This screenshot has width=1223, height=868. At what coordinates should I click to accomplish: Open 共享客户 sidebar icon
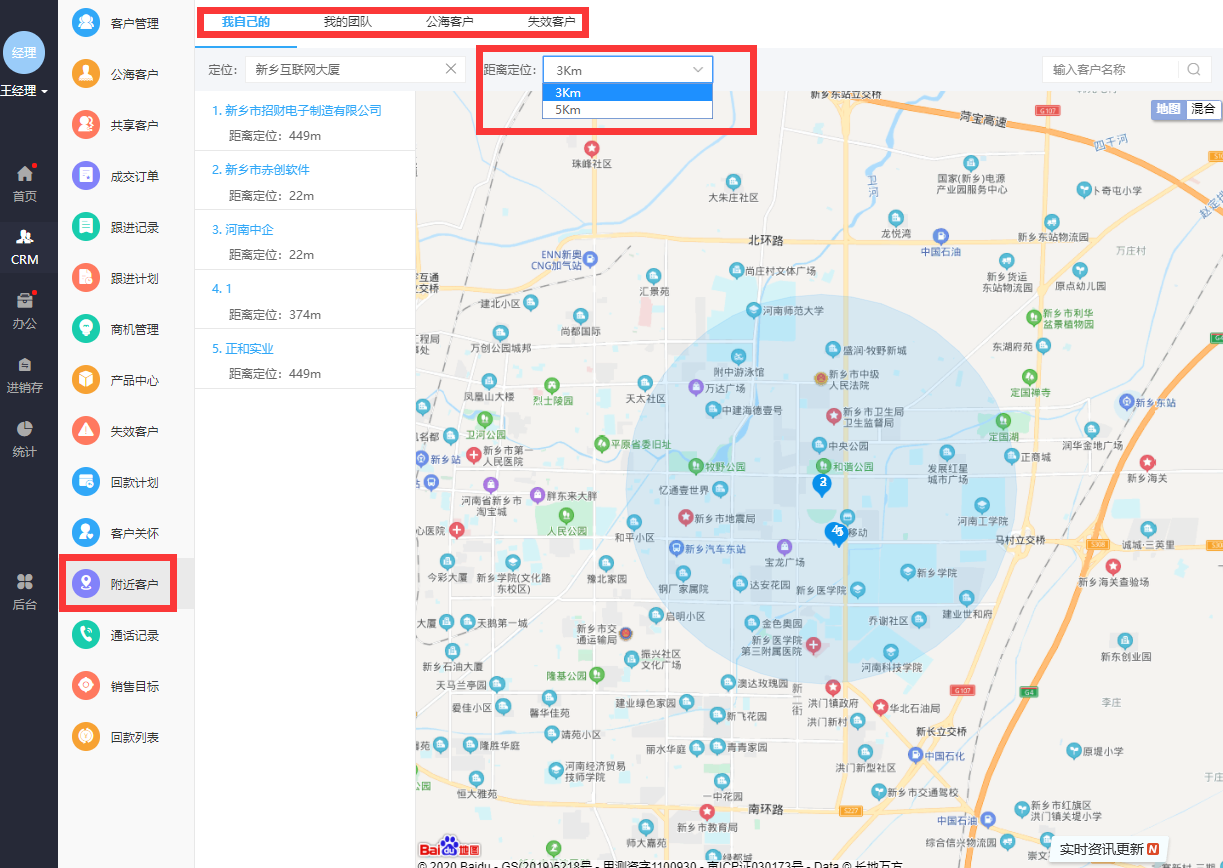(x=86, y=125)
